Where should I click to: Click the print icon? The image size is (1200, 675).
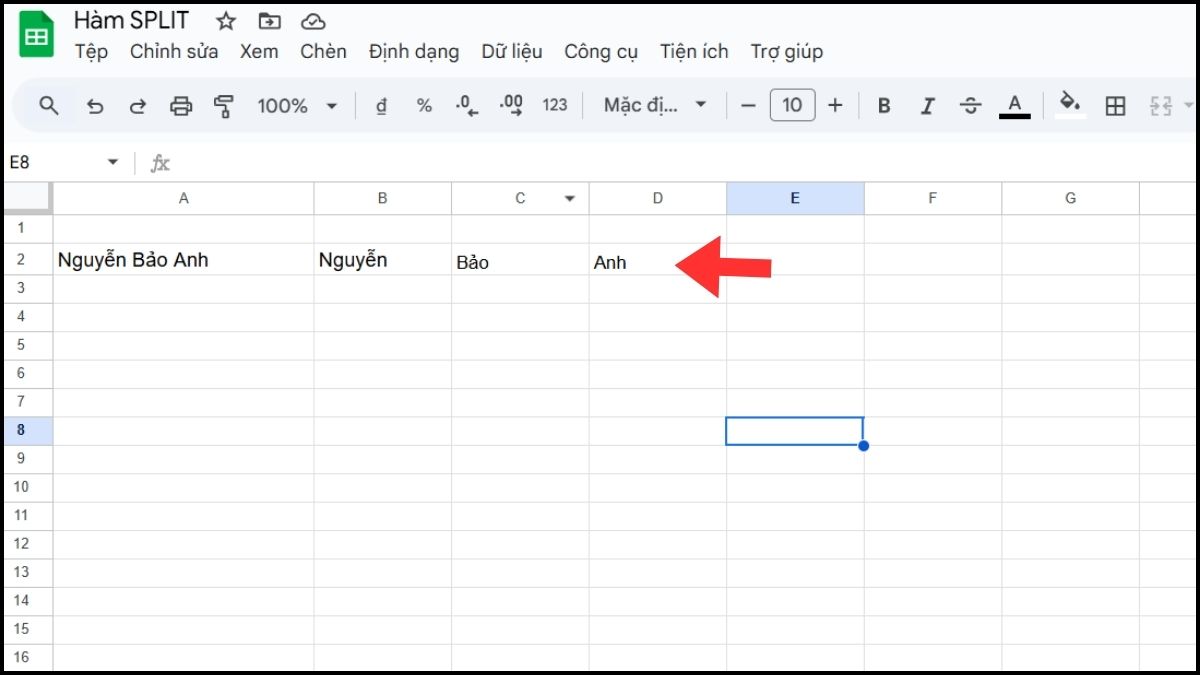click(x=181, y=105)
